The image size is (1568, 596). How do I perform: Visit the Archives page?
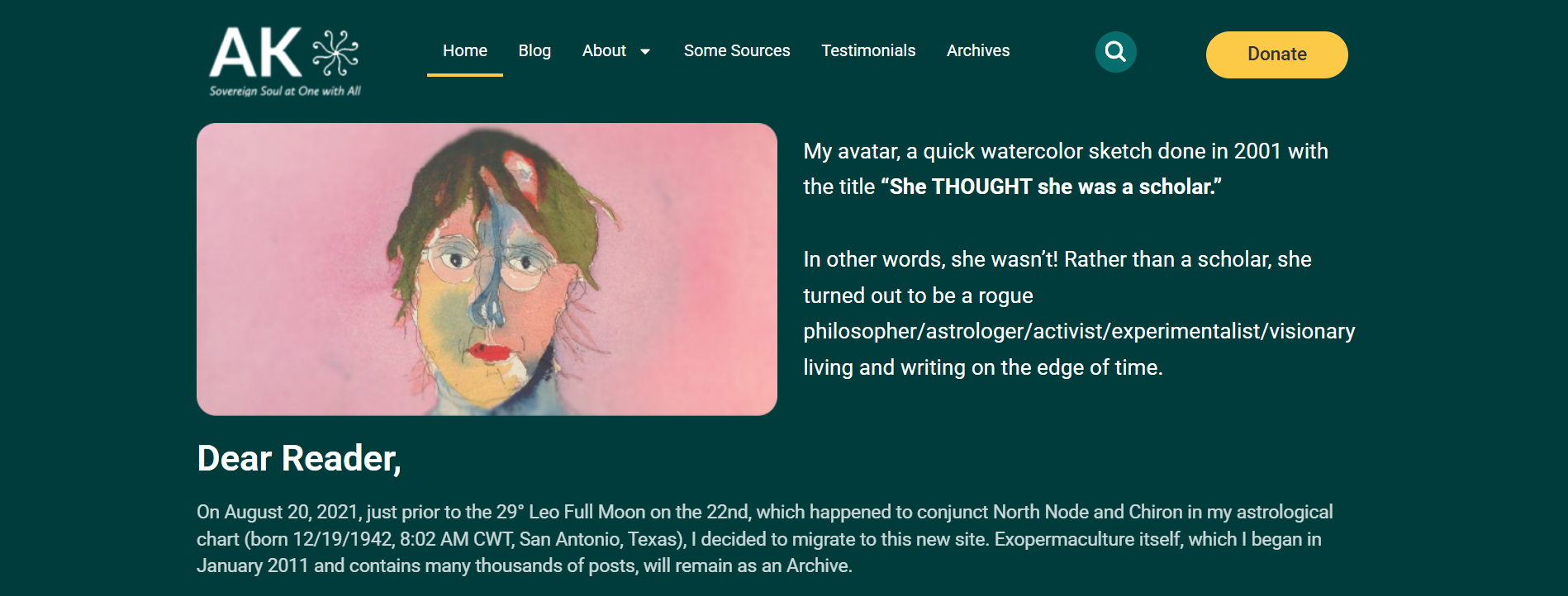[x=978, y=51]
